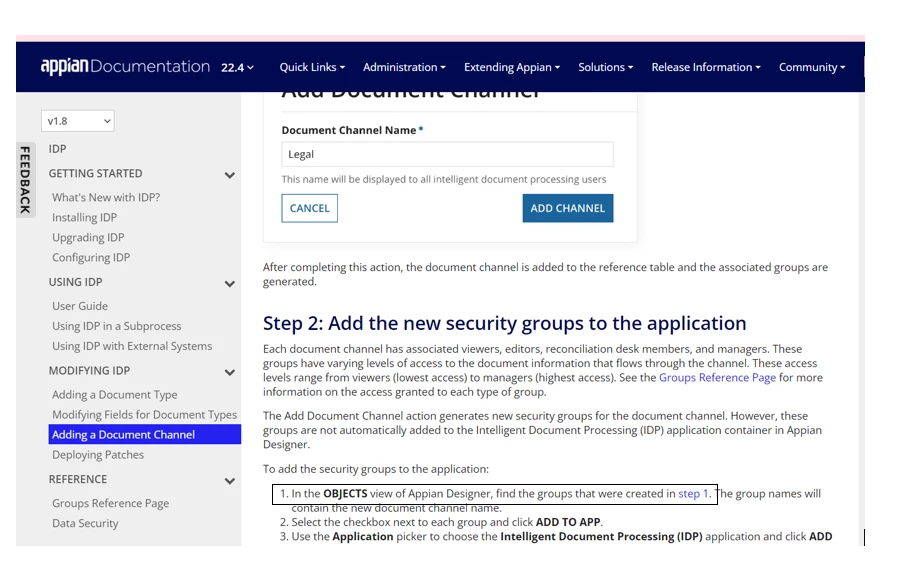Click the Document Channel Name label
906x577 pixels.
352,130
